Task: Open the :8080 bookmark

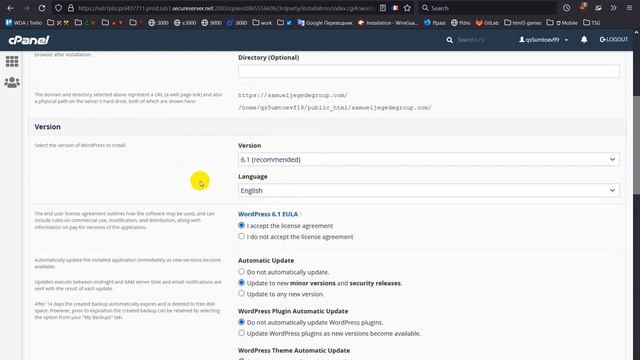Action: click(x=237, y=23)
